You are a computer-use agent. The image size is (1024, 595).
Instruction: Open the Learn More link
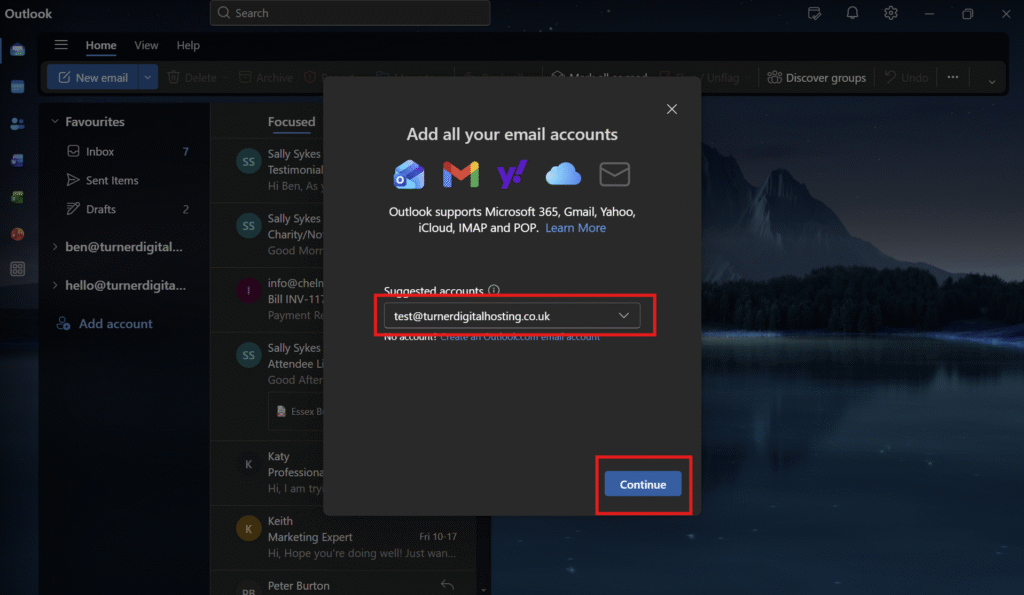575,228
